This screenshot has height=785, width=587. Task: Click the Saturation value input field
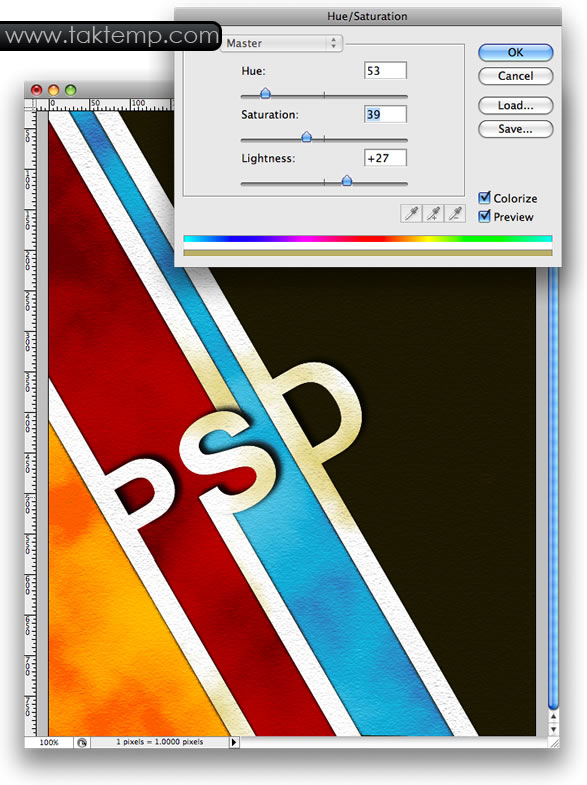(x=385, y=114)
